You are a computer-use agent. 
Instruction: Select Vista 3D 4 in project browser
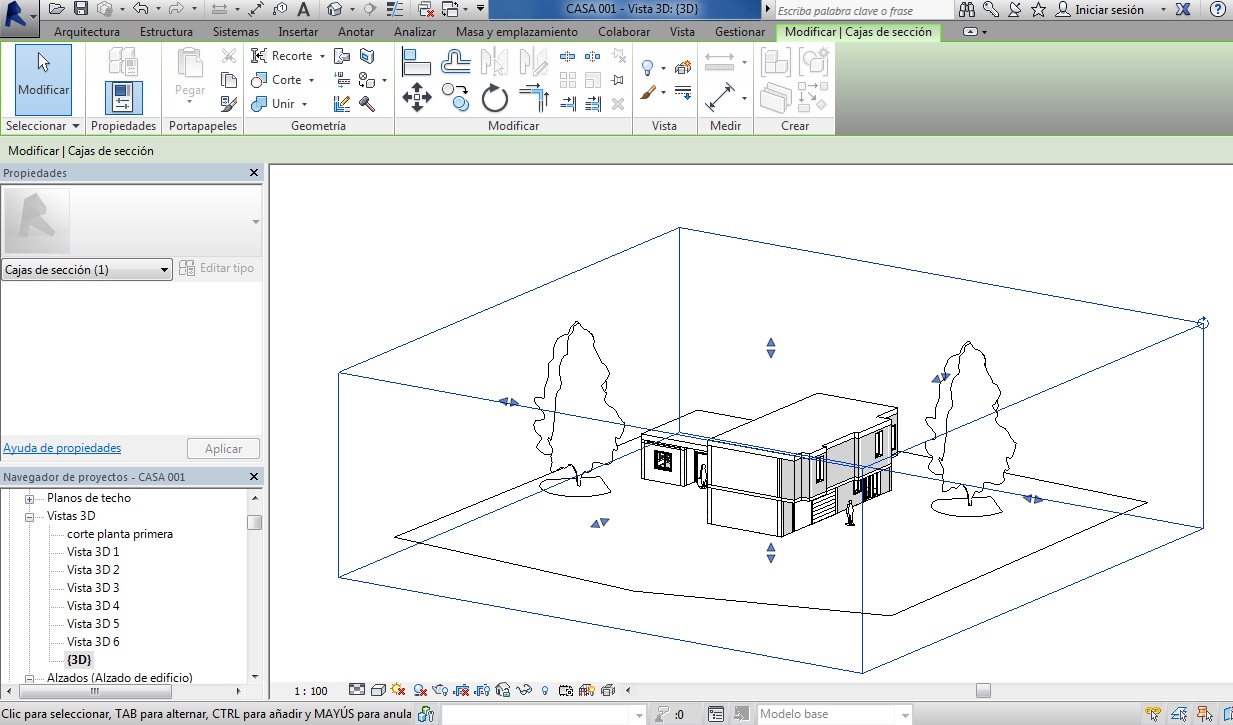[93, 606]
